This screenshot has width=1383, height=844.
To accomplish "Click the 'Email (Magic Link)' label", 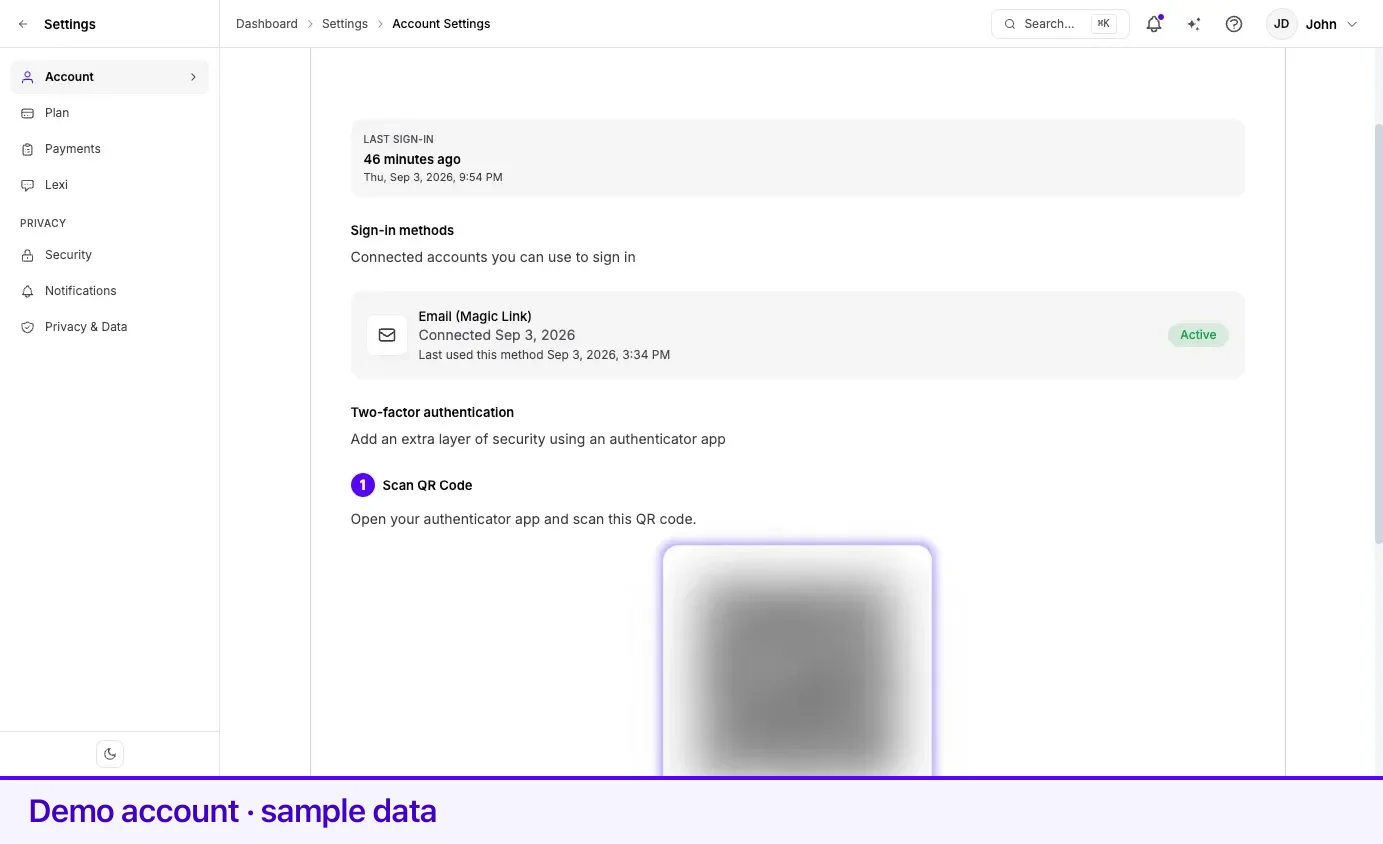I will 475,316.
